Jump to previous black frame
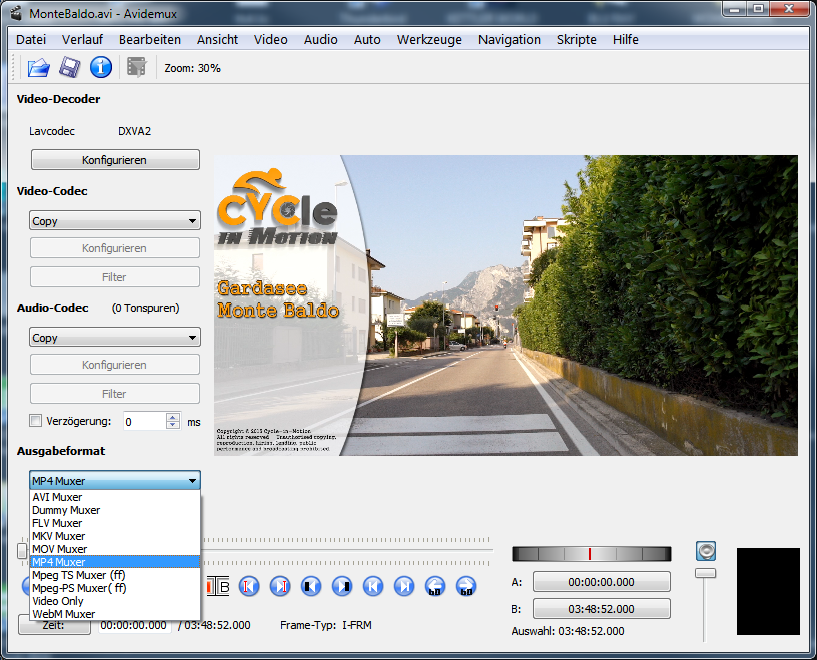This screenshot has height=660, width=817. [311, 587]
